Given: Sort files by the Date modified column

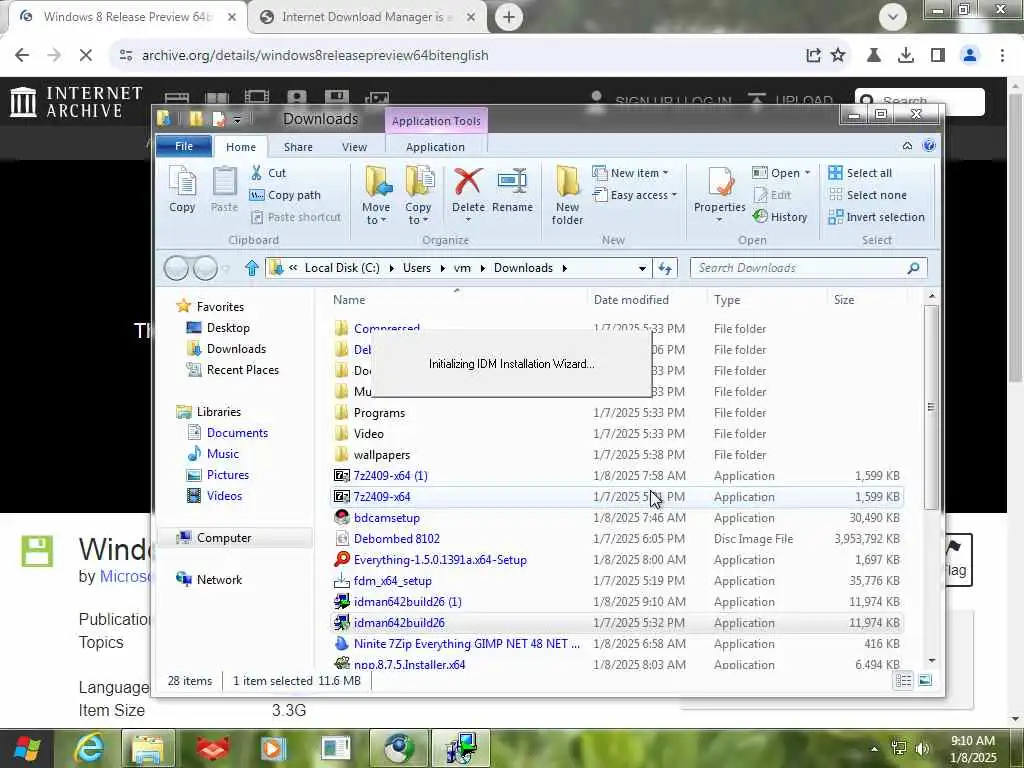Looking at the screenshot, I should point(631,300).
